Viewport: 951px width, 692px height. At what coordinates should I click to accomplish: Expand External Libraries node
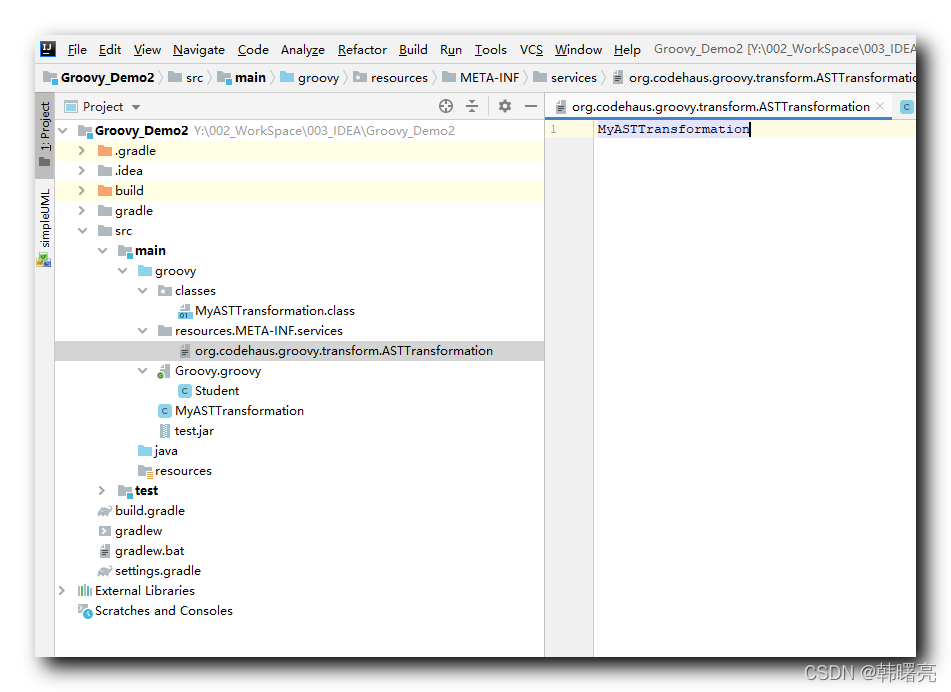[x=62, y=590]
